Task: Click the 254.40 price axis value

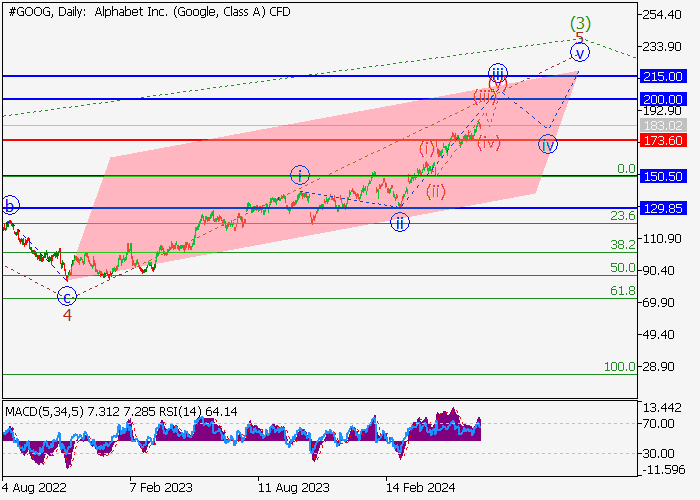Action: point(662,15)
